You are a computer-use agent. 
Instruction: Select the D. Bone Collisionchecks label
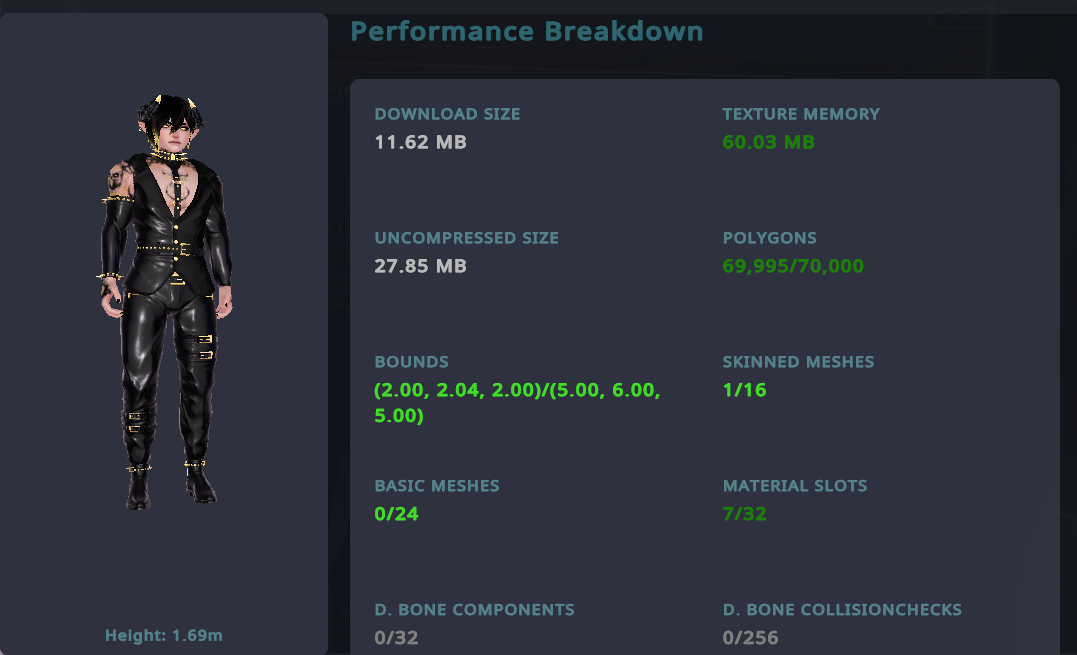point(842,610)
